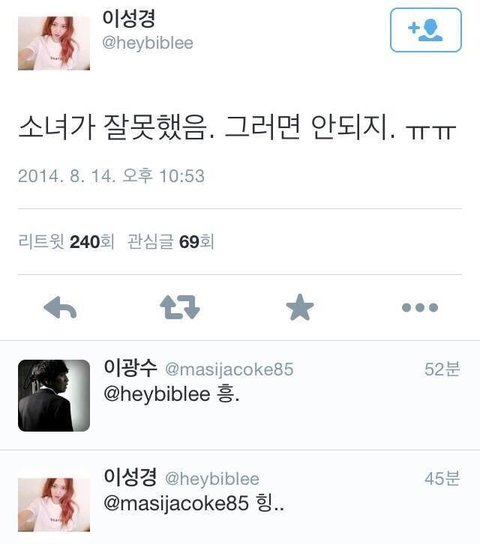The width and height of the screenshot is (480, 544).
Task: Tap the retweet icon
Action: 180,307
